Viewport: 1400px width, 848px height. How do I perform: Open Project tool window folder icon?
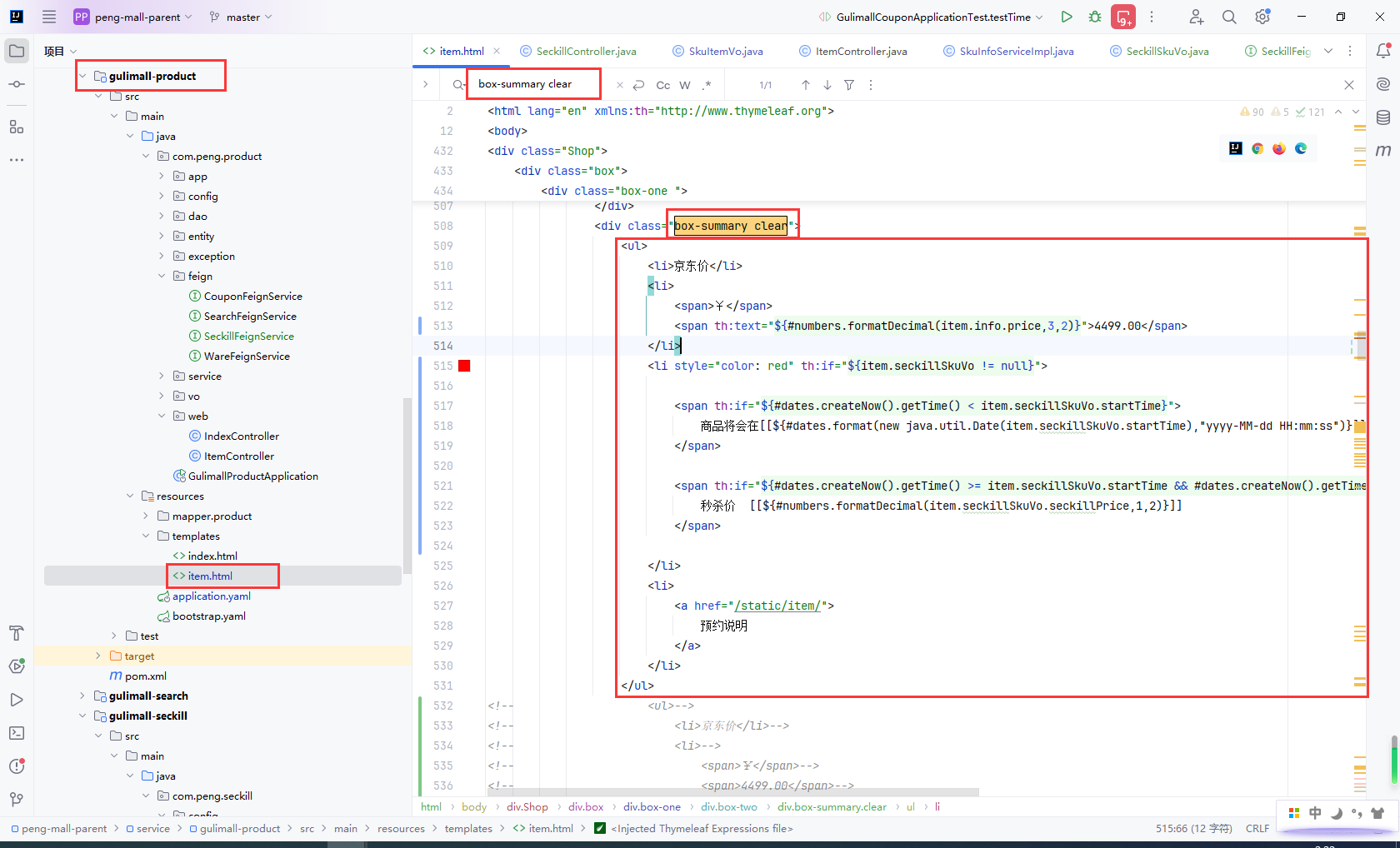17,51
